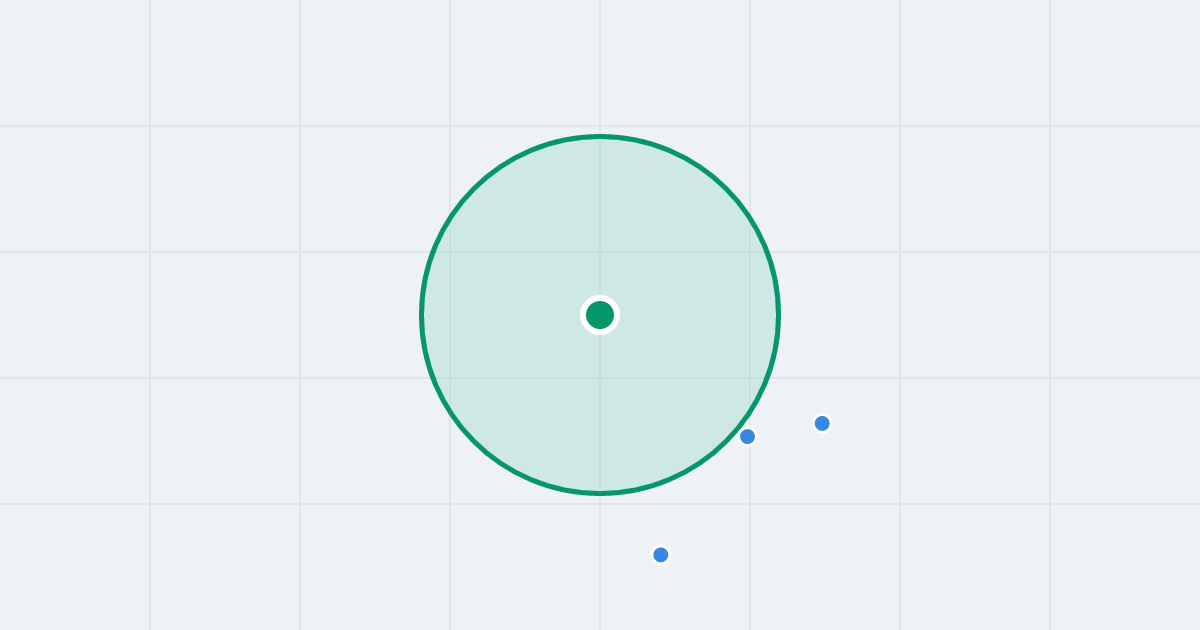1200x630 pixels.
Task: Click the leftmost point of the green circle outline
Action: tap(422, 315)
